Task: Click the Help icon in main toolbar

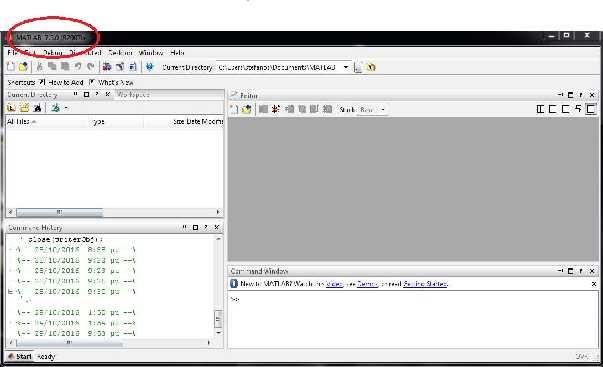Action: (149, 67)
